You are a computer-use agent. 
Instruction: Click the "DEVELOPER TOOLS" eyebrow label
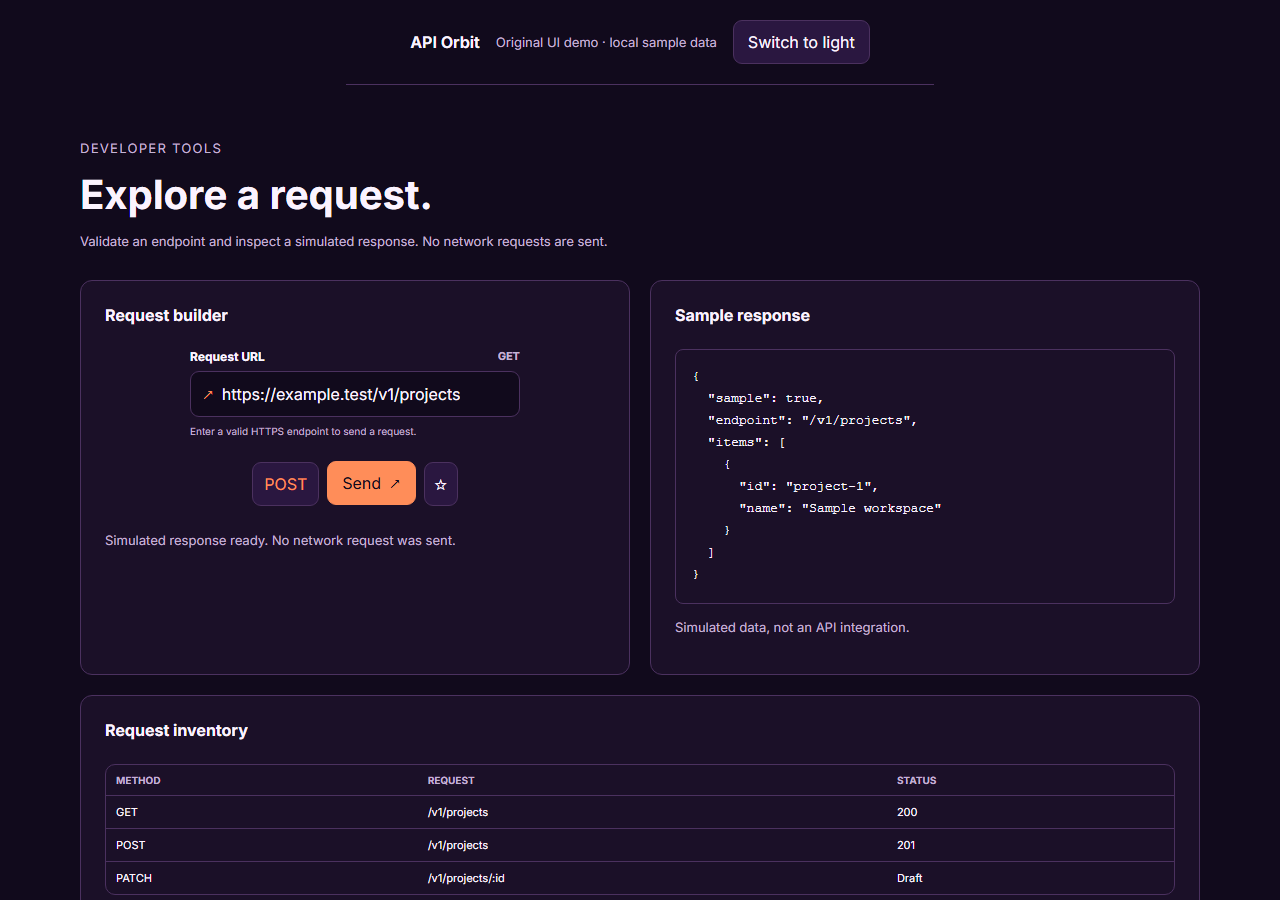point(151,148)
